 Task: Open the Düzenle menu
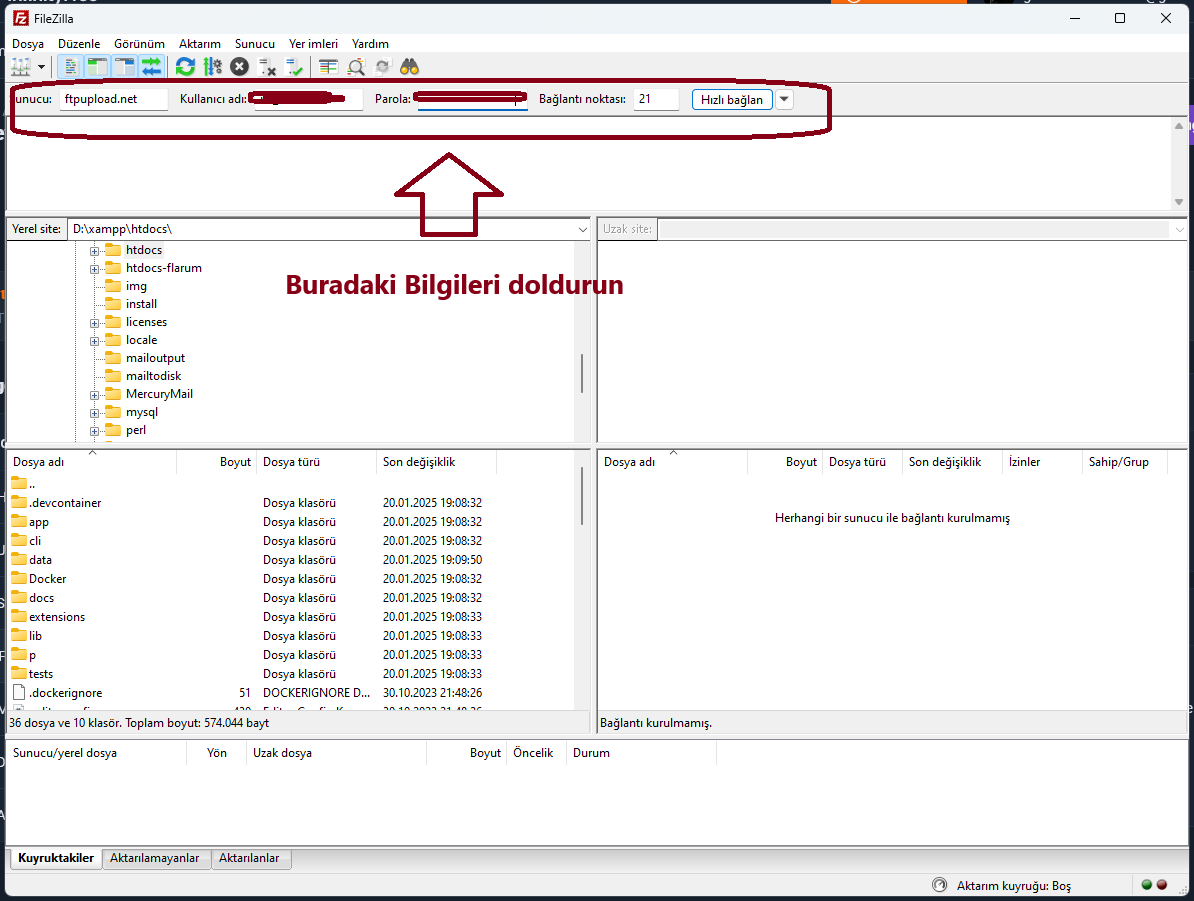[x=79, y=44]
